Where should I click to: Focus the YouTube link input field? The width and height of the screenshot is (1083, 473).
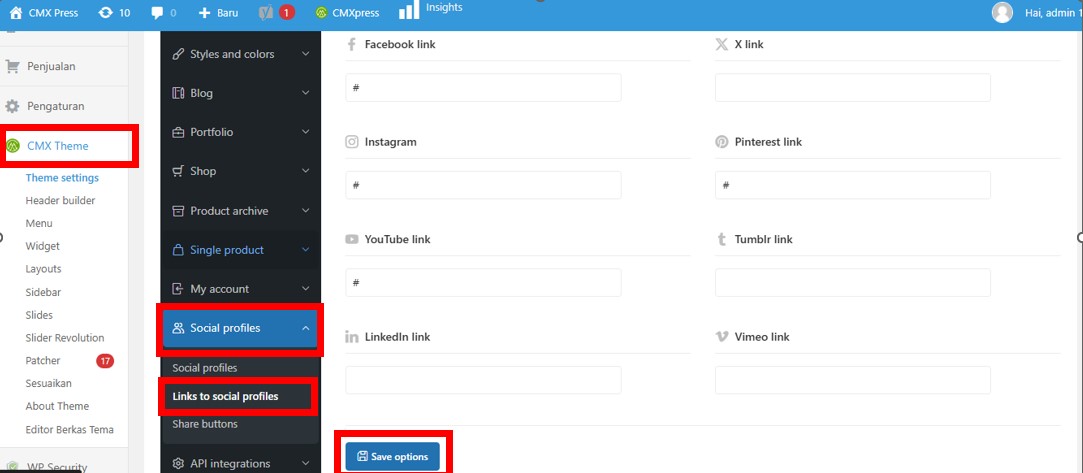(x=483, y=282)
